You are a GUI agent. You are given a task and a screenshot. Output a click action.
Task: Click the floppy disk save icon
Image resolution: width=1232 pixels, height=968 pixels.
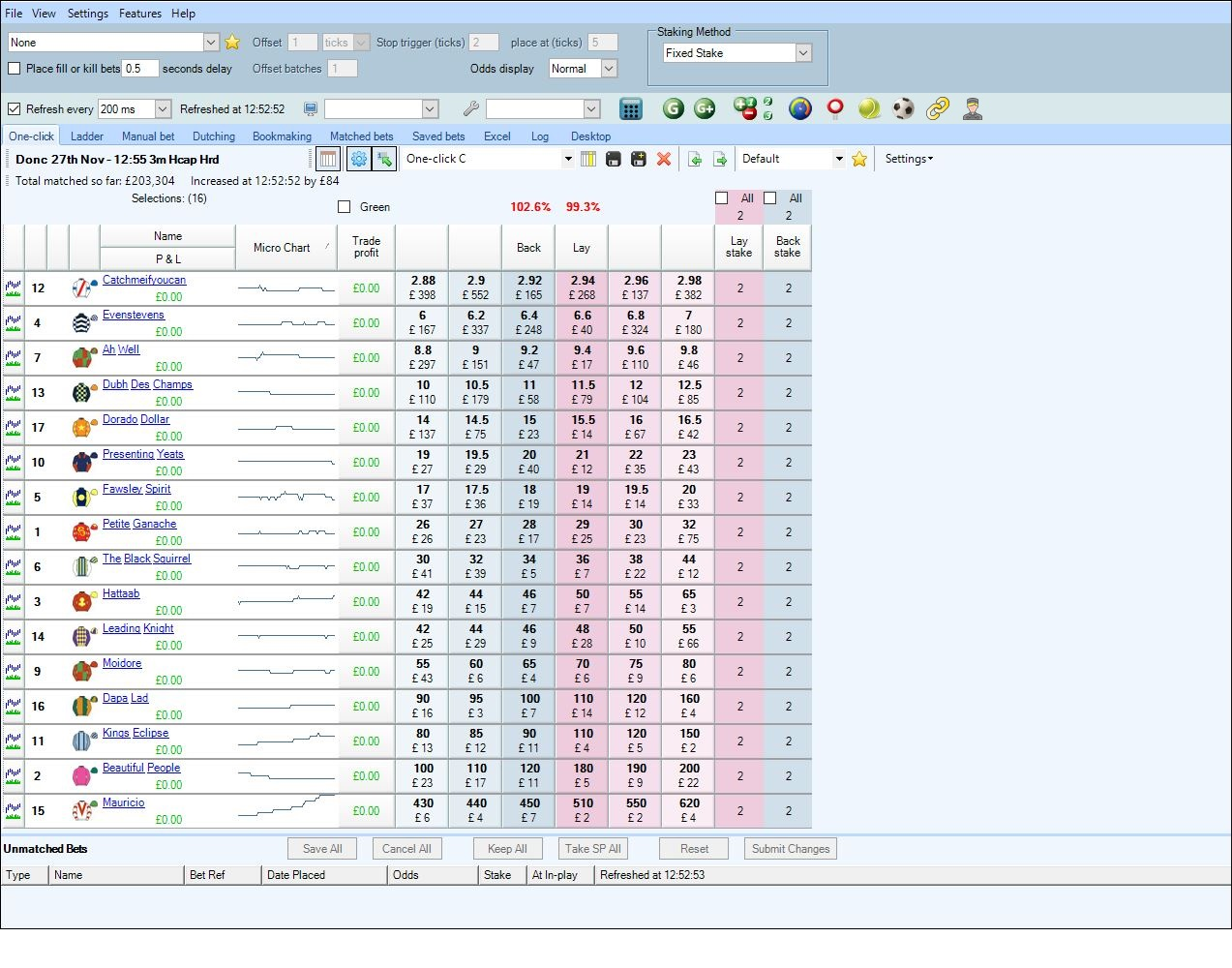click(x=613, y=158)
